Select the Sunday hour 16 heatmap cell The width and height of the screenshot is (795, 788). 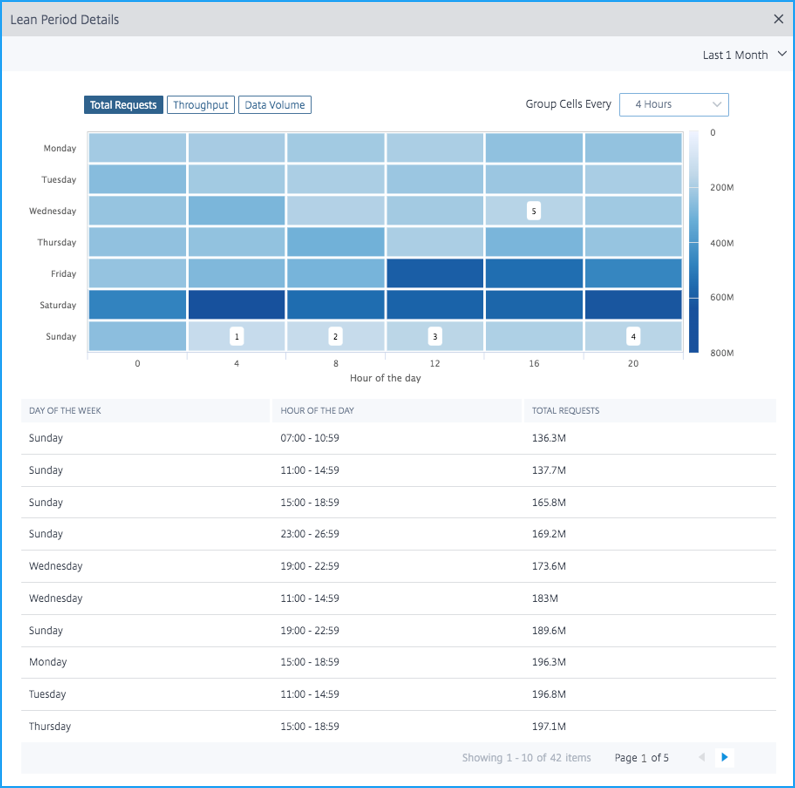[x=533, y=336]
